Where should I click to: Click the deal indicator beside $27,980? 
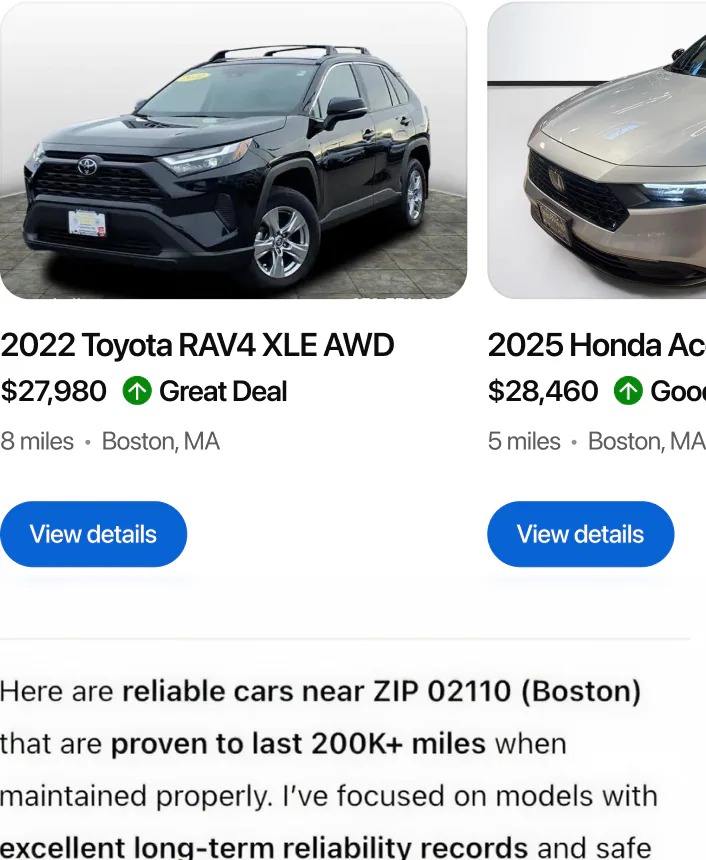(137, 391)
